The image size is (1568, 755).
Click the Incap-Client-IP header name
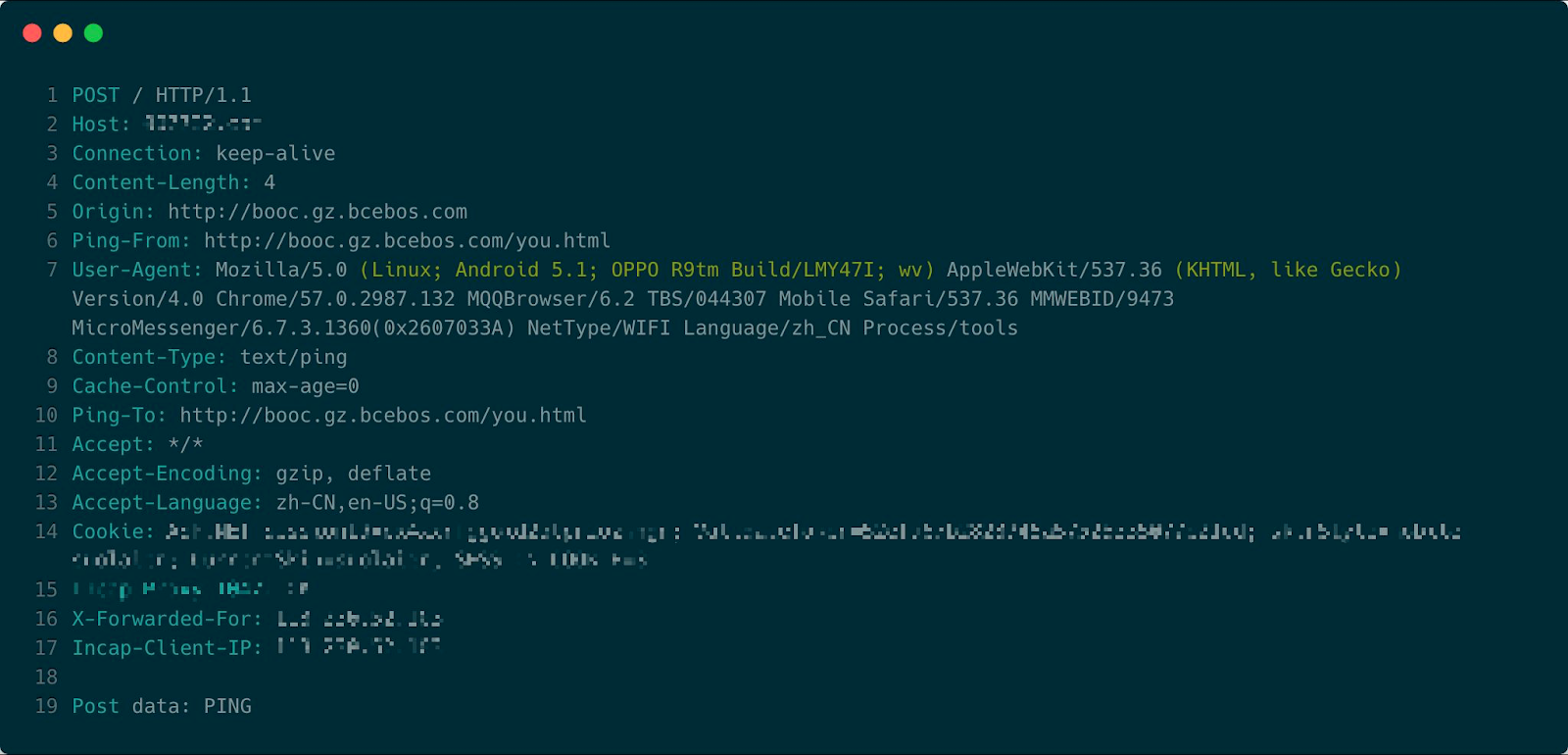coord(167,648)
